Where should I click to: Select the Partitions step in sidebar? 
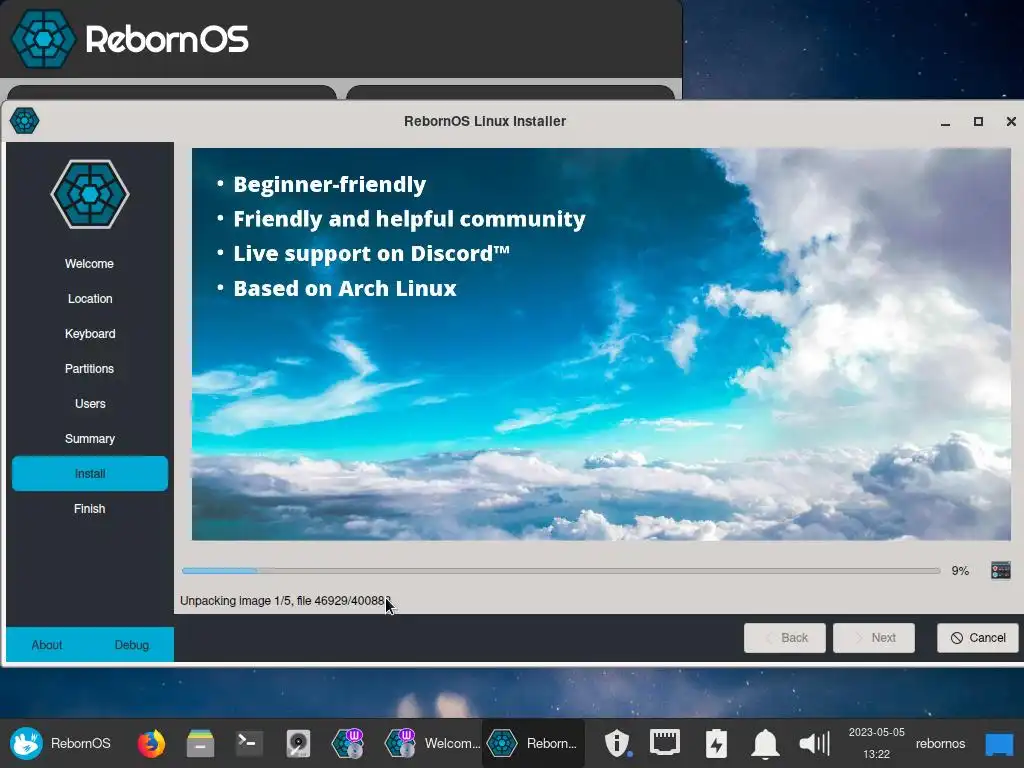pos(89,368)
